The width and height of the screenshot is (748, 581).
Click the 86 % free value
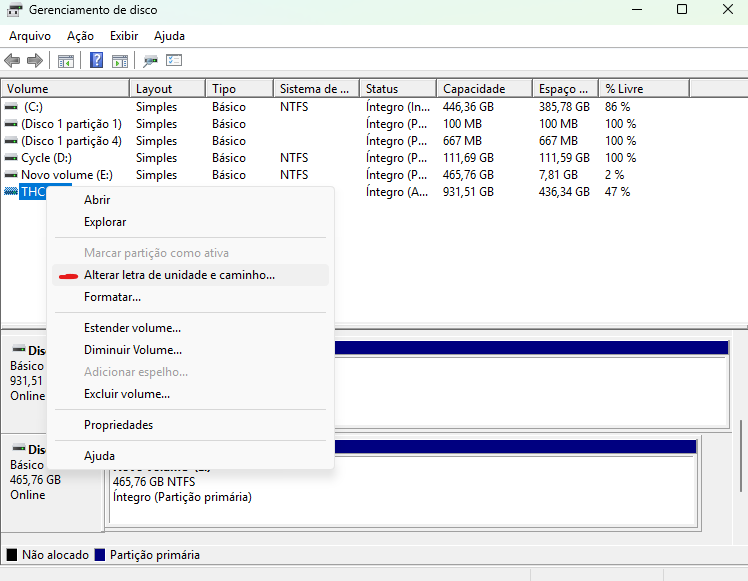[617, 107]
